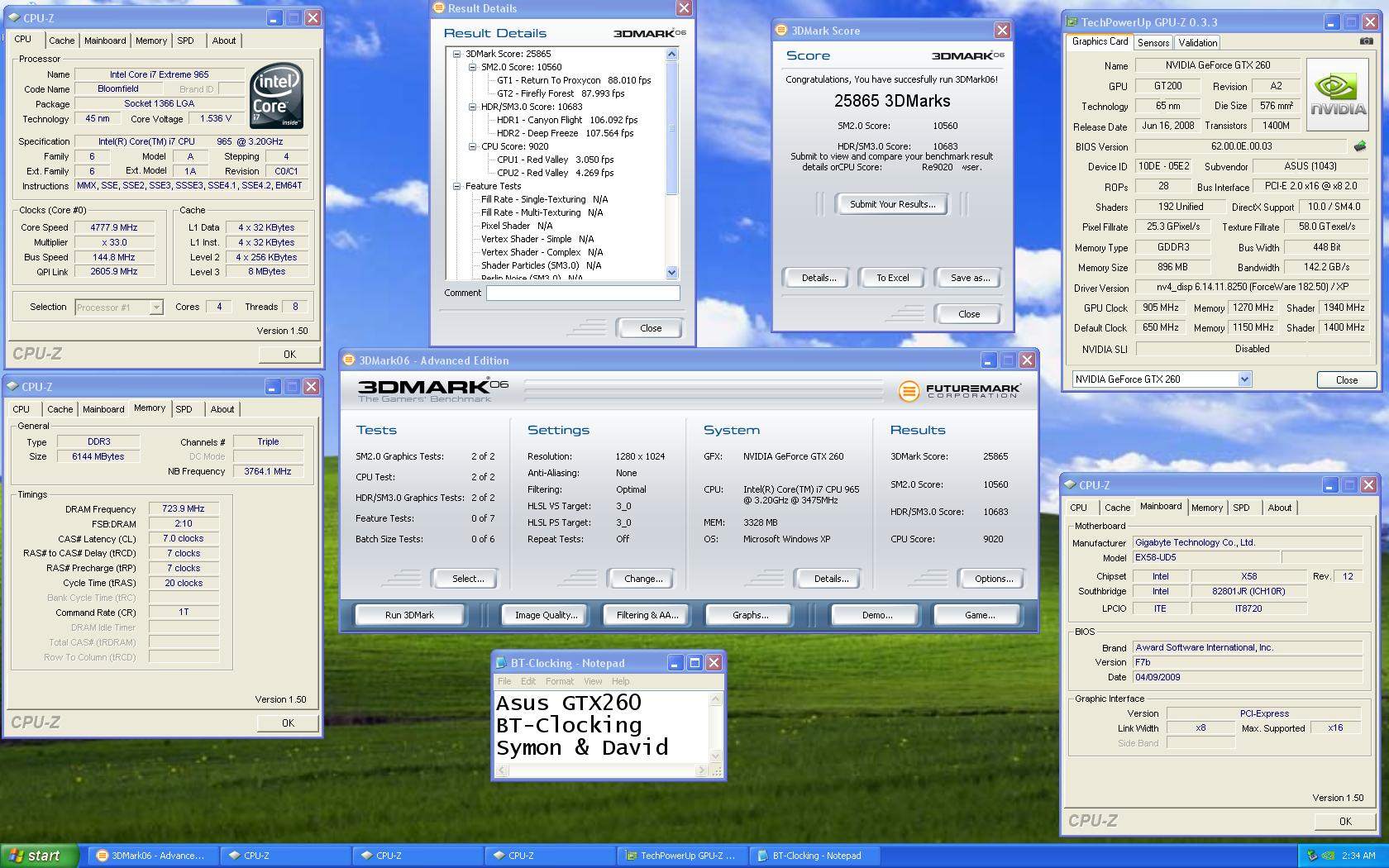Select Pixel Shader N/A row
This screenshot has height=868, width=1389.
click(x=517, y=226)
